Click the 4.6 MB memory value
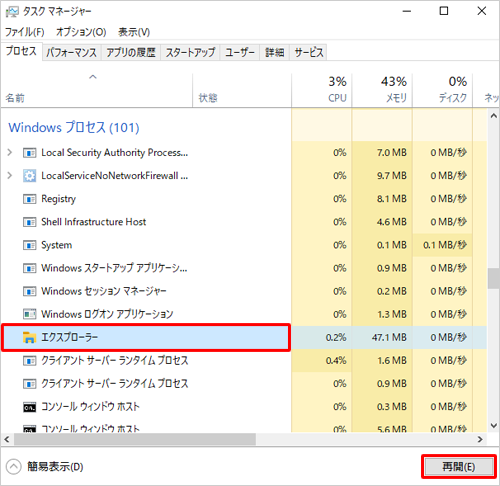 pyautogui.click(x=392, y=222)
